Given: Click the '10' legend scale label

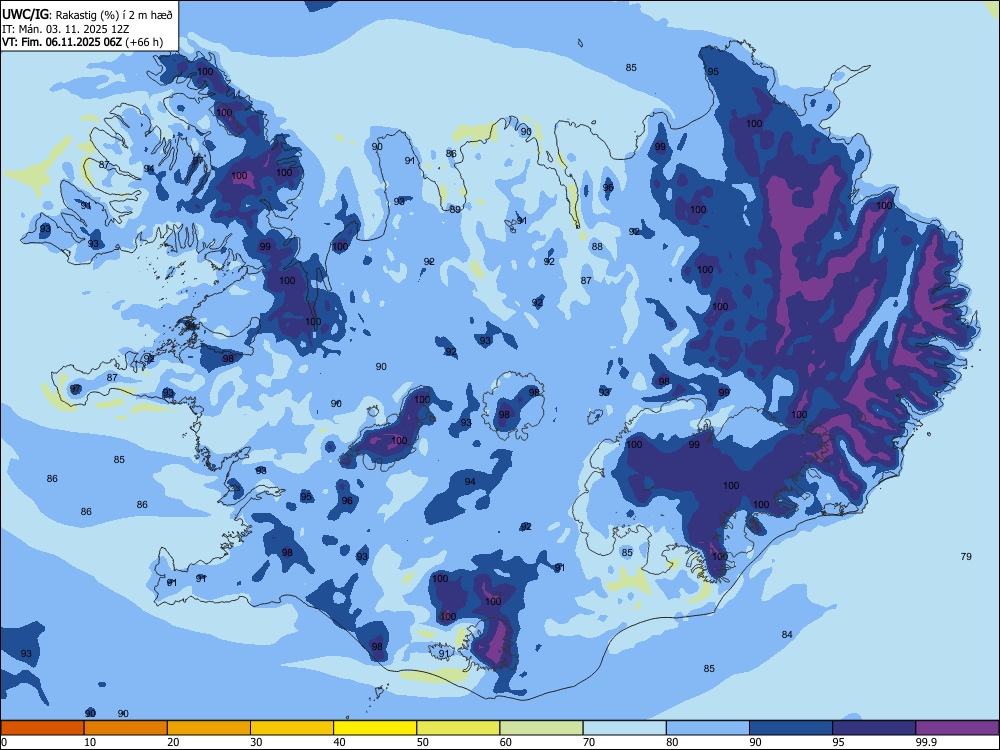Looking at the screenshot, I should coord(90,742).
